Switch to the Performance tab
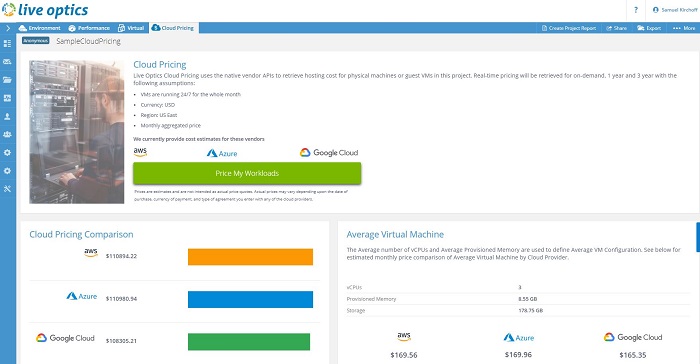Viewport: 700px width, 364px height. point(89,28)
